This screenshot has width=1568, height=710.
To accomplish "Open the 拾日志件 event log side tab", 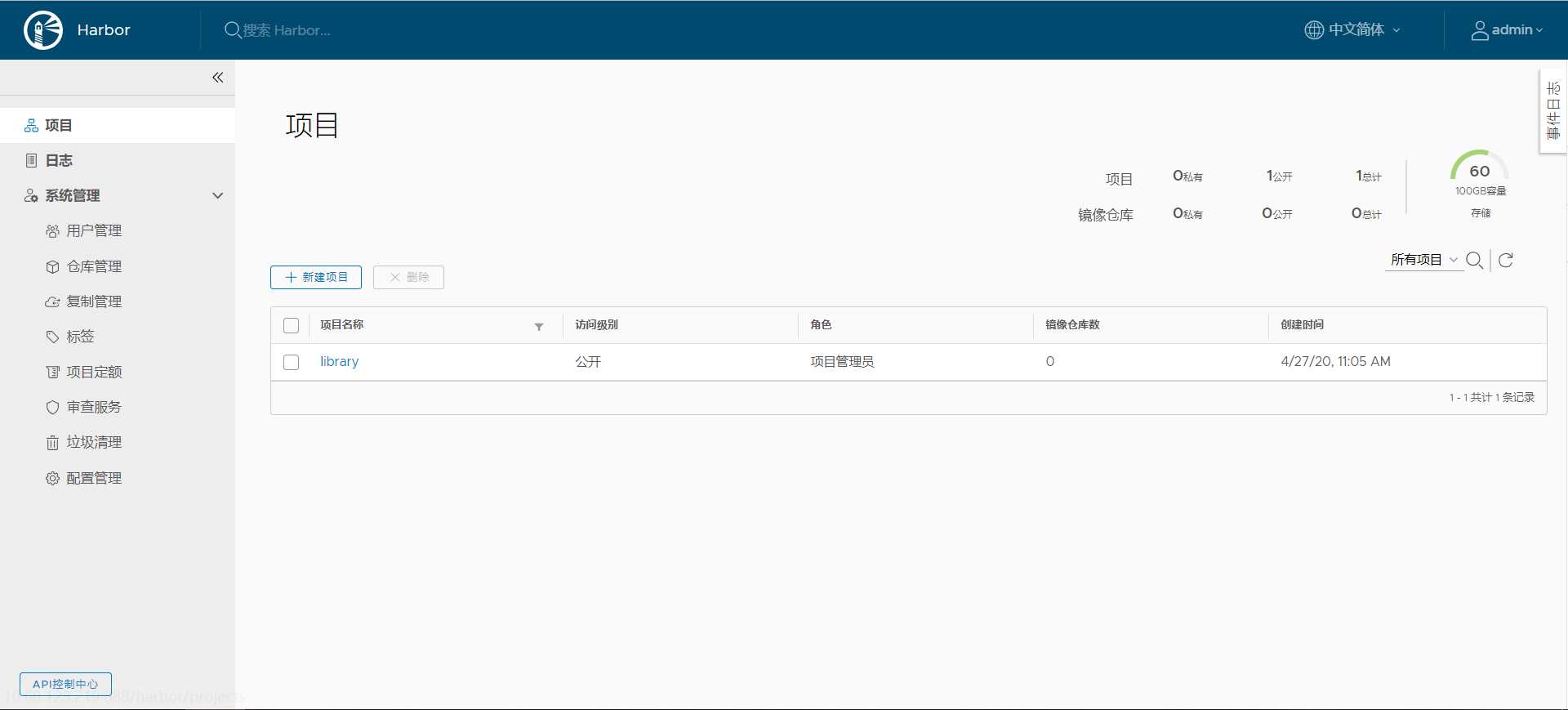I will pos(1553,111).
